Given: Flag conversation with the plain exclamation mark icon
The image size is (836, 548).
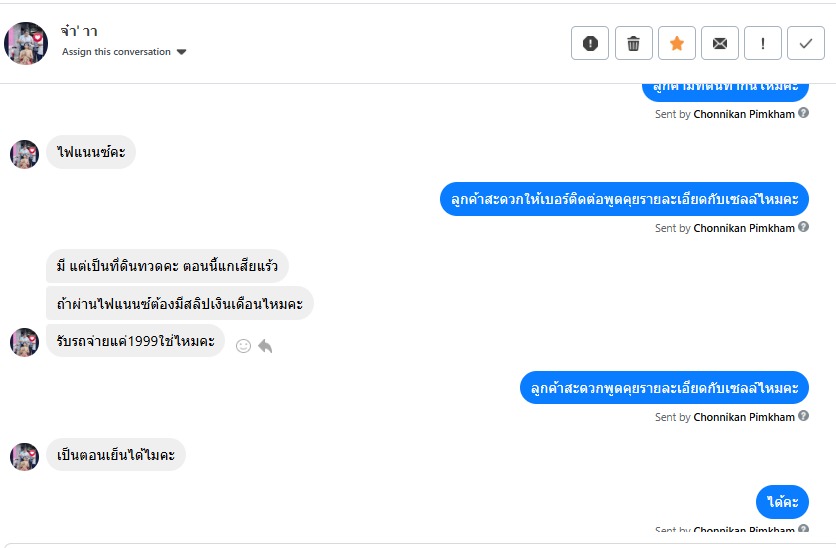Looking at the screenshot, I should click(763, 43).
